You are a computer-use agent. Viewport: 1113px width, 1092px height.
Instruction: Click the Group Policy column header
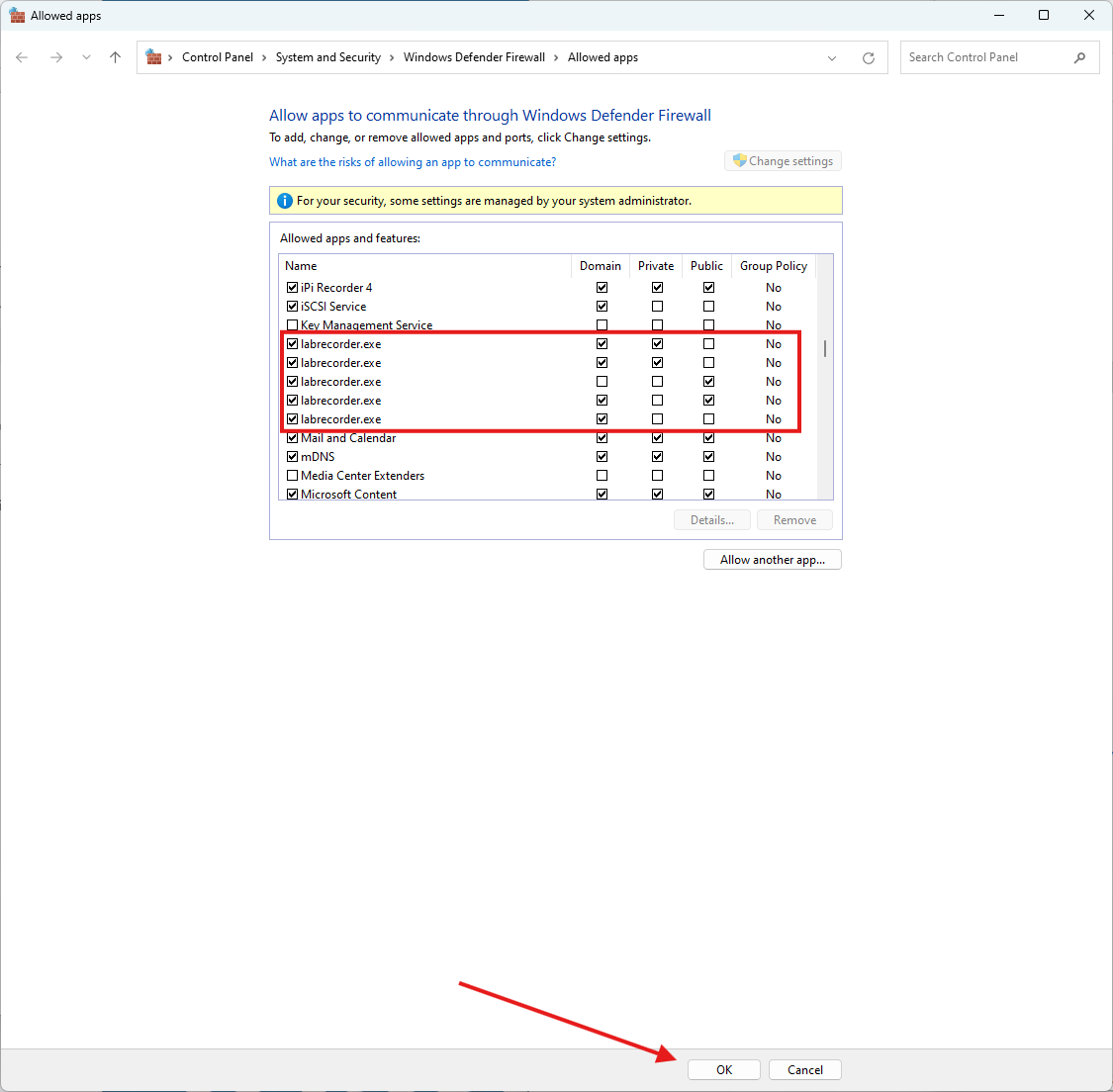tap(774, 266)
